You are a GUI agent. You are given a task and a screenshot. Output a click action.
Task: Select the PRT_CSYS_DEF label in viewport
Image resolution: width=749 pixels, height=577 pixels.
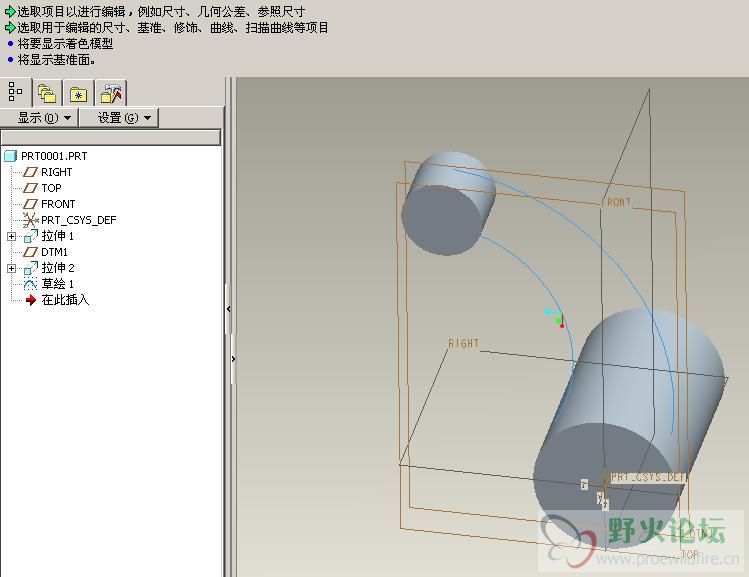pos(648,477)
